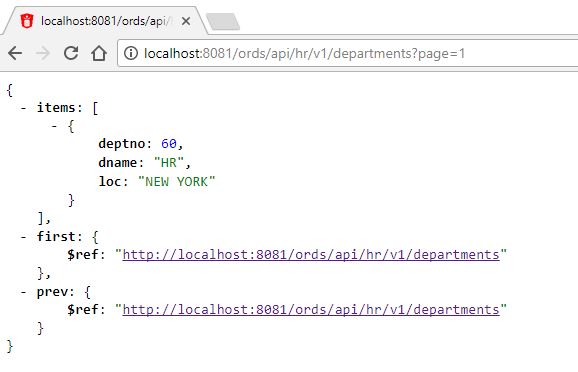The image size is (578, 372).
Task: Collapse the prev node
Action: (24, 292)
